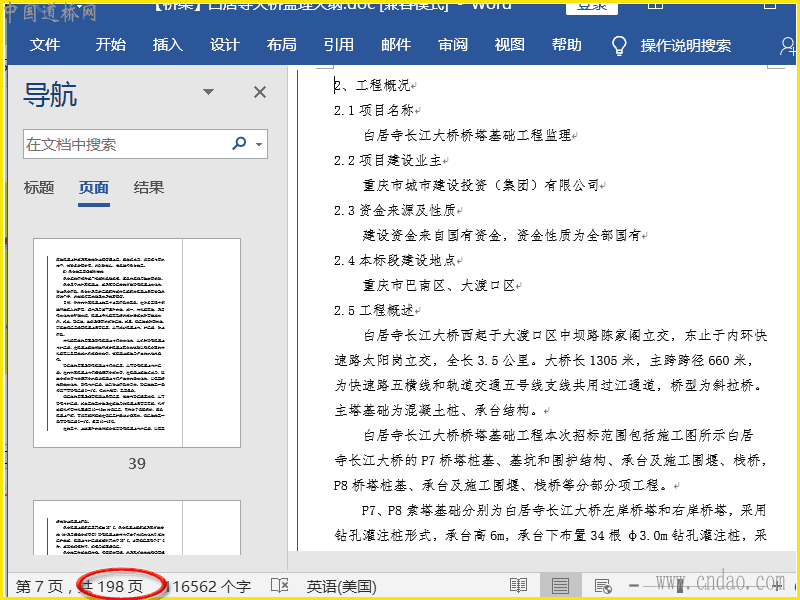Click the heading 2.1 项目名称
800x600 pixels.
click(x=373, y=110)
